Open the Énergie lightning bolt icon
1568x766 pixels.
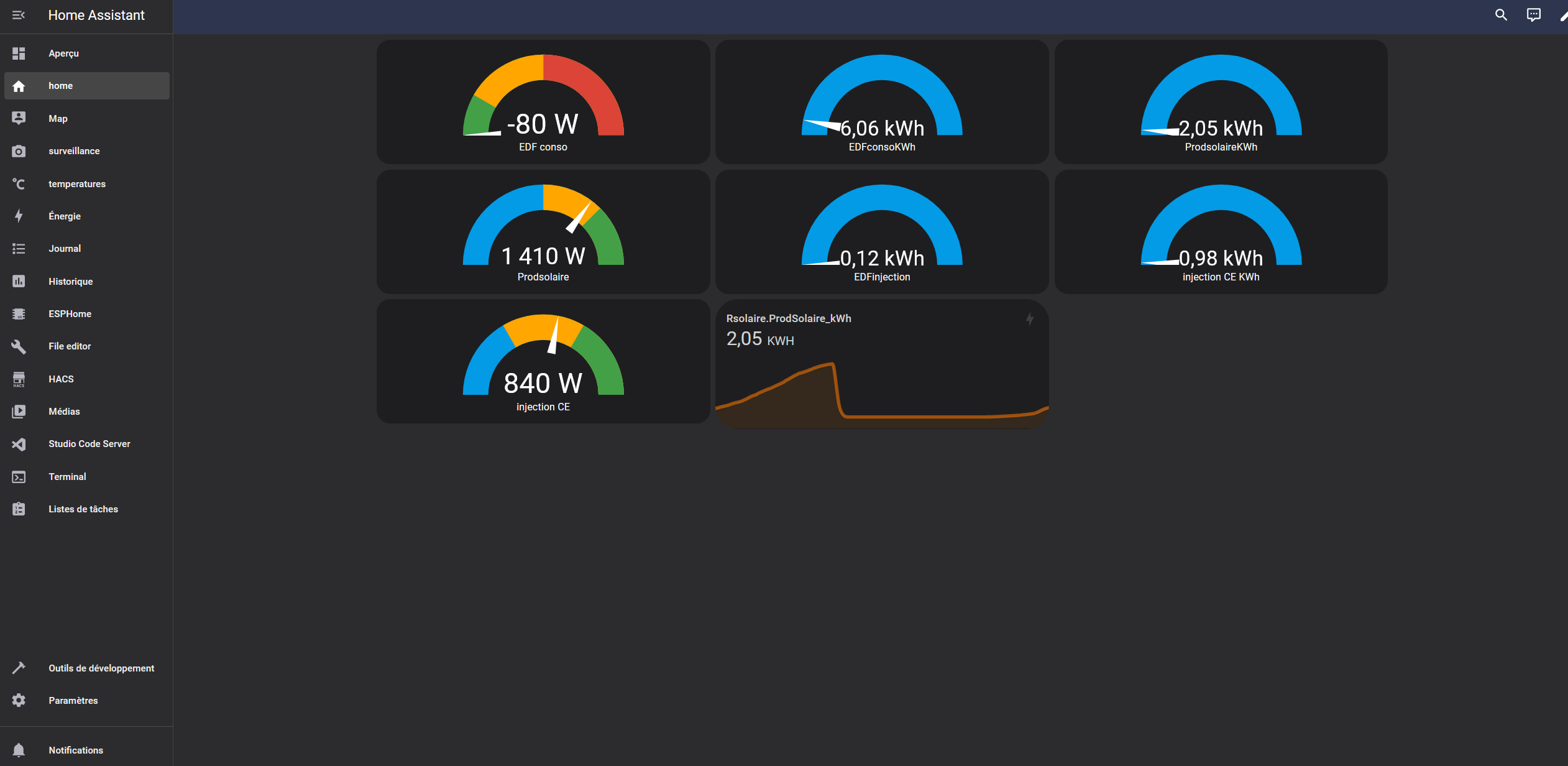pyautogui.click(x=19, y=216)
